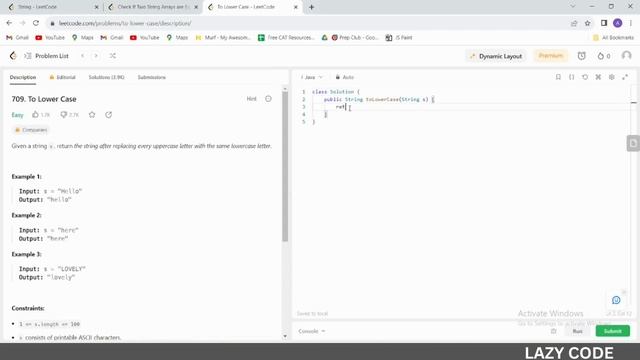Switch to Check If Two String Arrays tab
640x360 pixels.
point(153,7)
